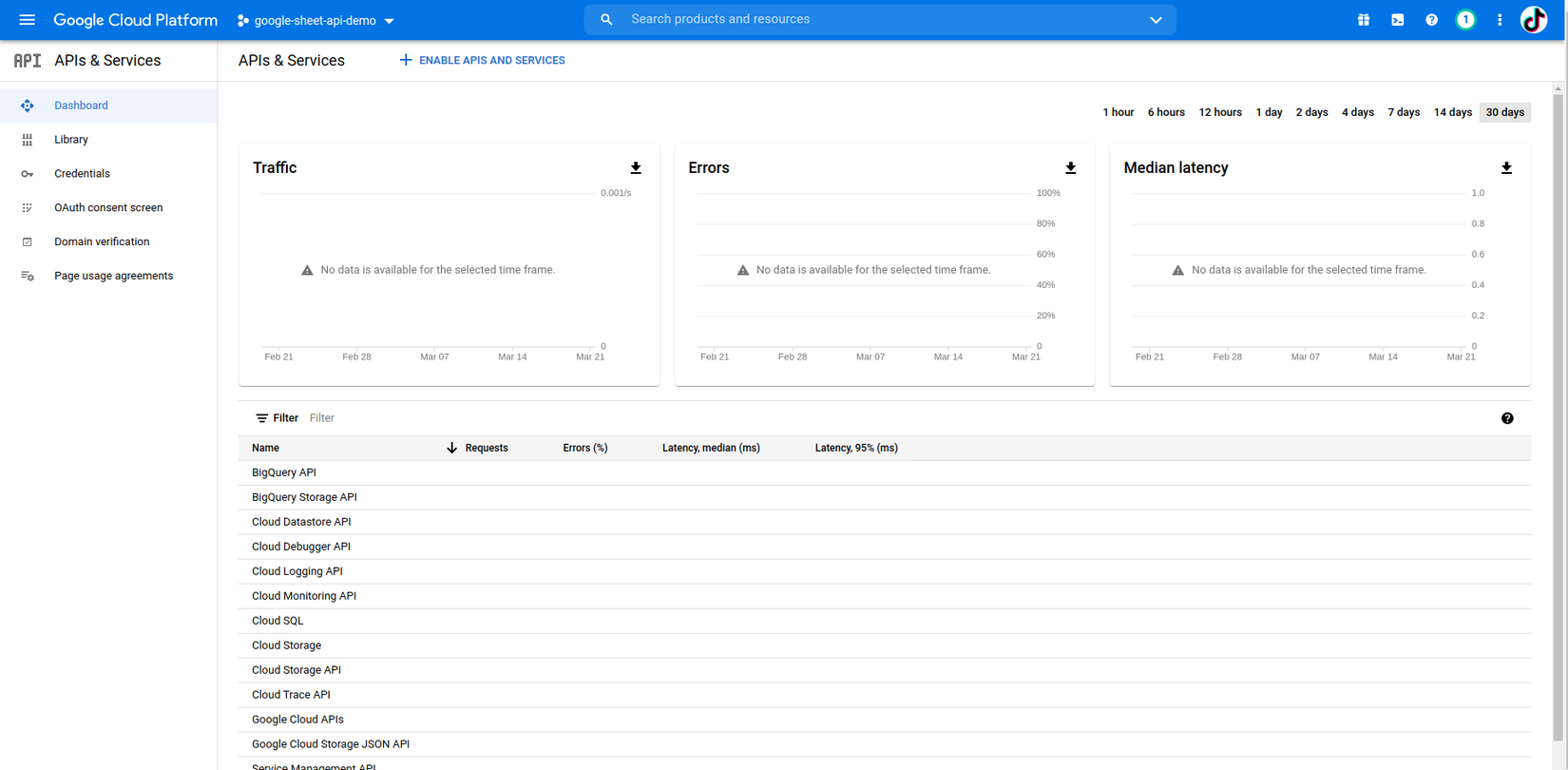Image resolution: width=1568 pixels, height=770 pixels.
Task: View notifications badge showing 1
Action: (1465, 20)
